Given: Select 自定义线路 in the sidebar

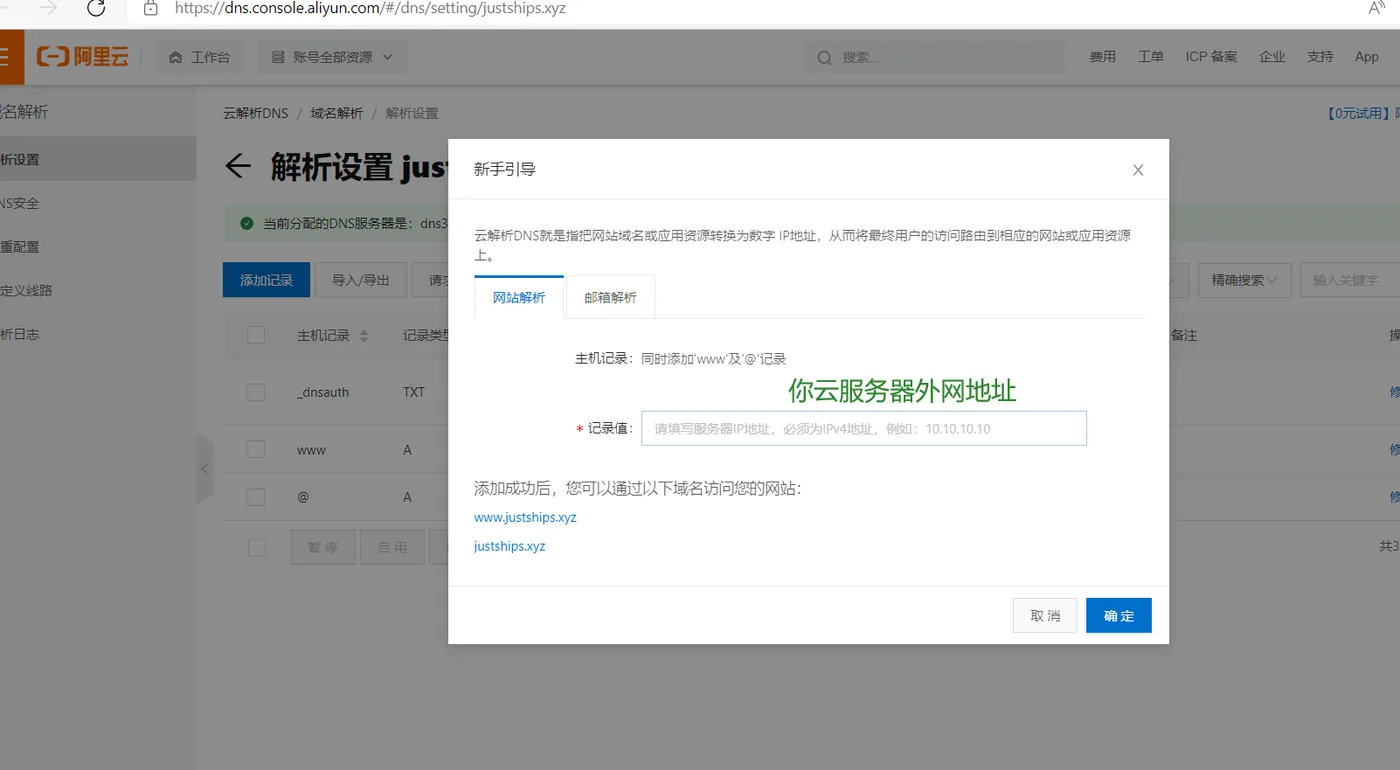Looking at the screenshot, I should (26, 290).
